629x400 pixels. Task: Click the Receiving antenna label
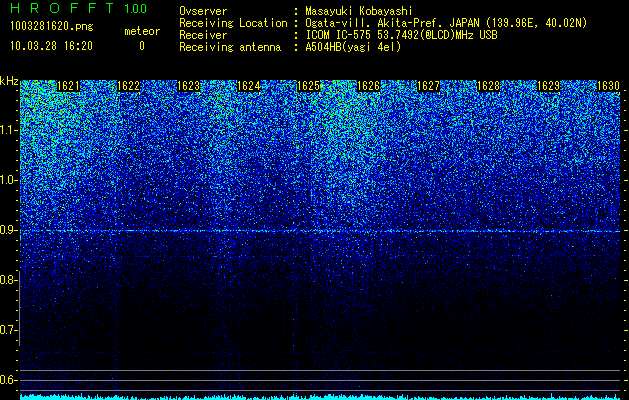(x=230, y=47)
